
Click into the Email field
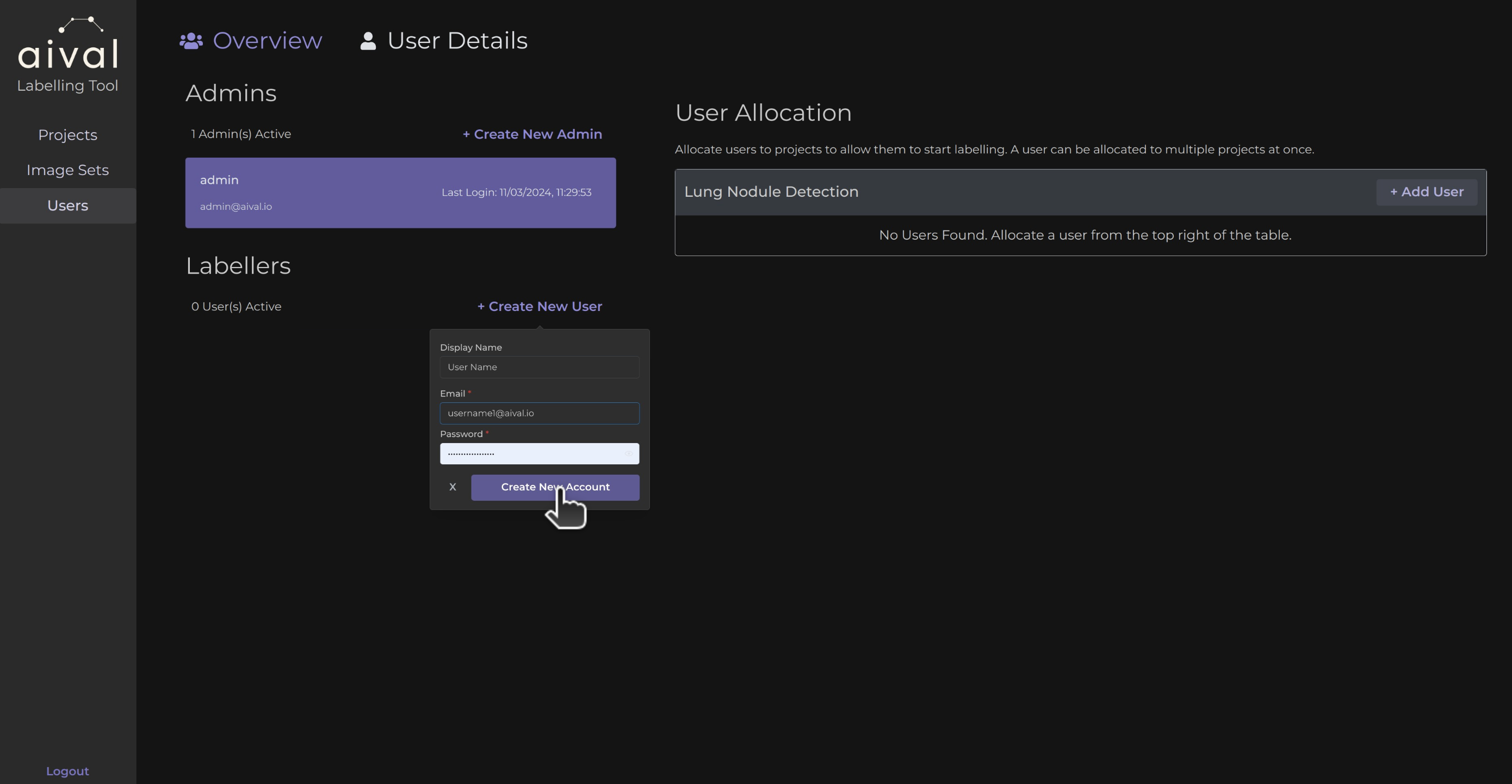(x=540, y=413)
